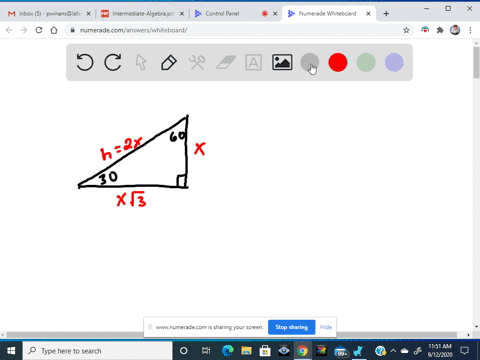Select the eraser tool

pyautogui.click(x=226, y=62)
